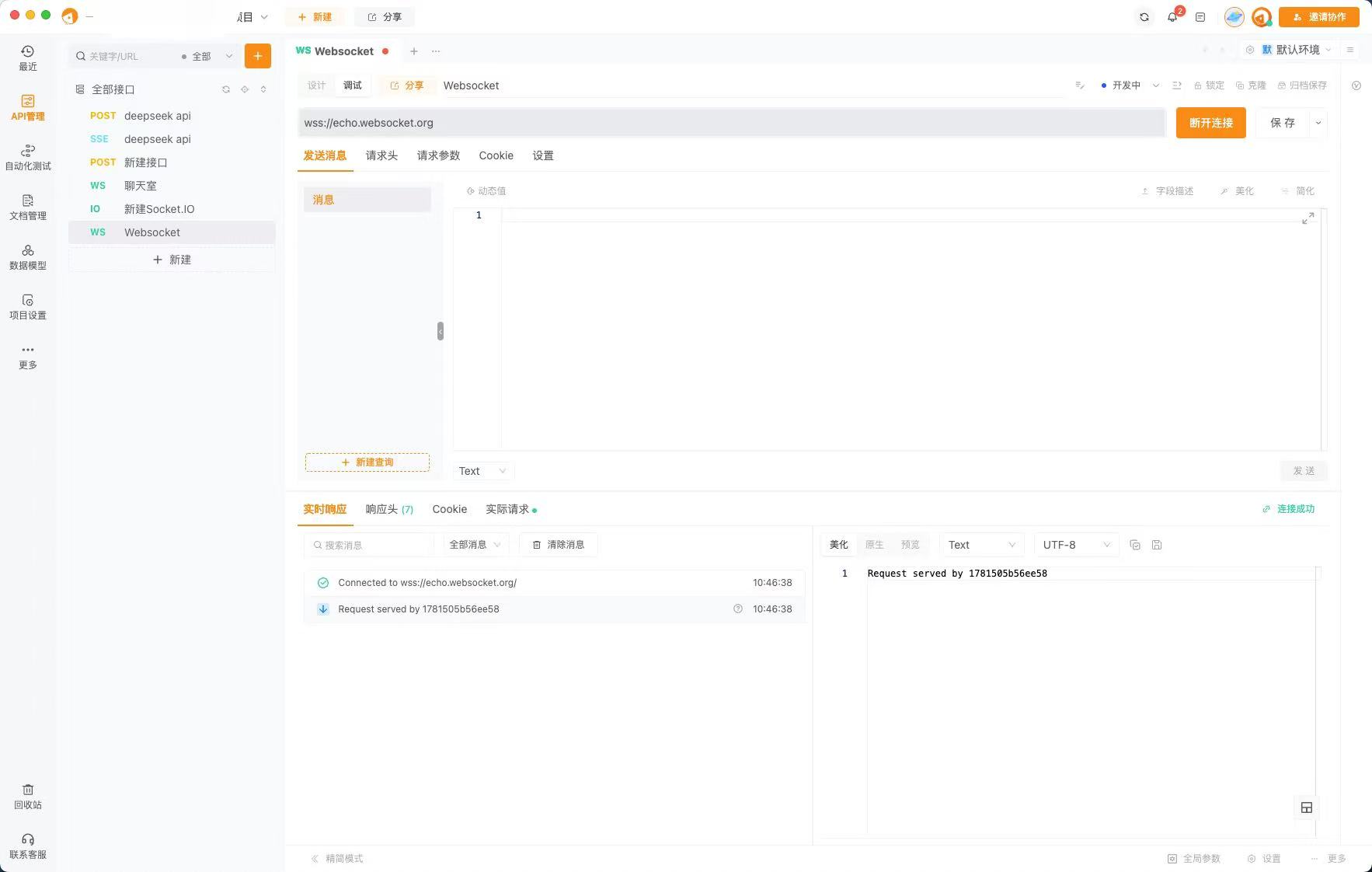1372x872 pixels.
Task: Open the notifications bell icon
Action: [1172, 16]
